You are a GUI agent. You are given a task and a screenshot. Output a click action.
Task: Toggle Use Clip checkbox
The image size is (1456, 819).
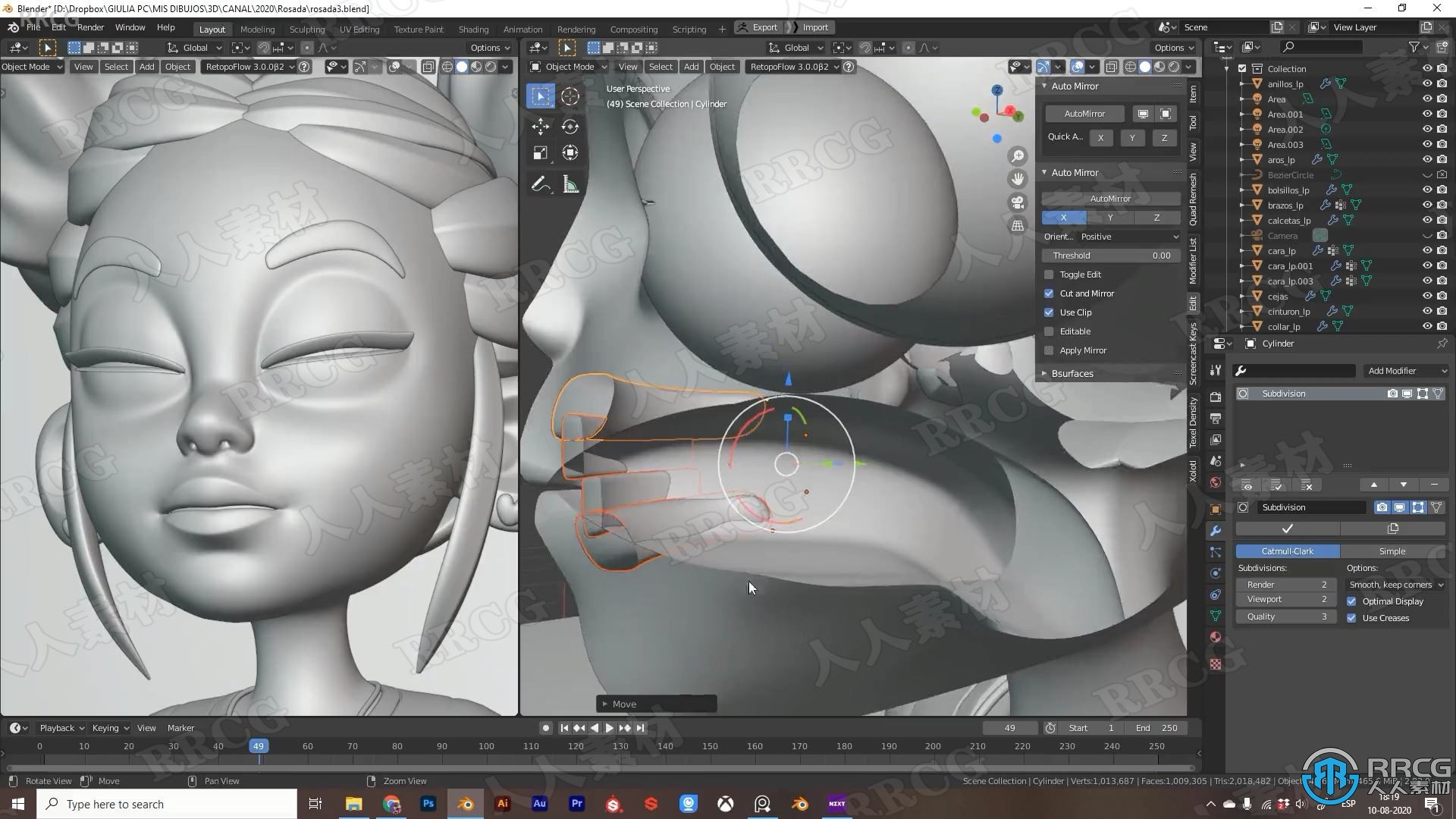(x=1048, y=311)
